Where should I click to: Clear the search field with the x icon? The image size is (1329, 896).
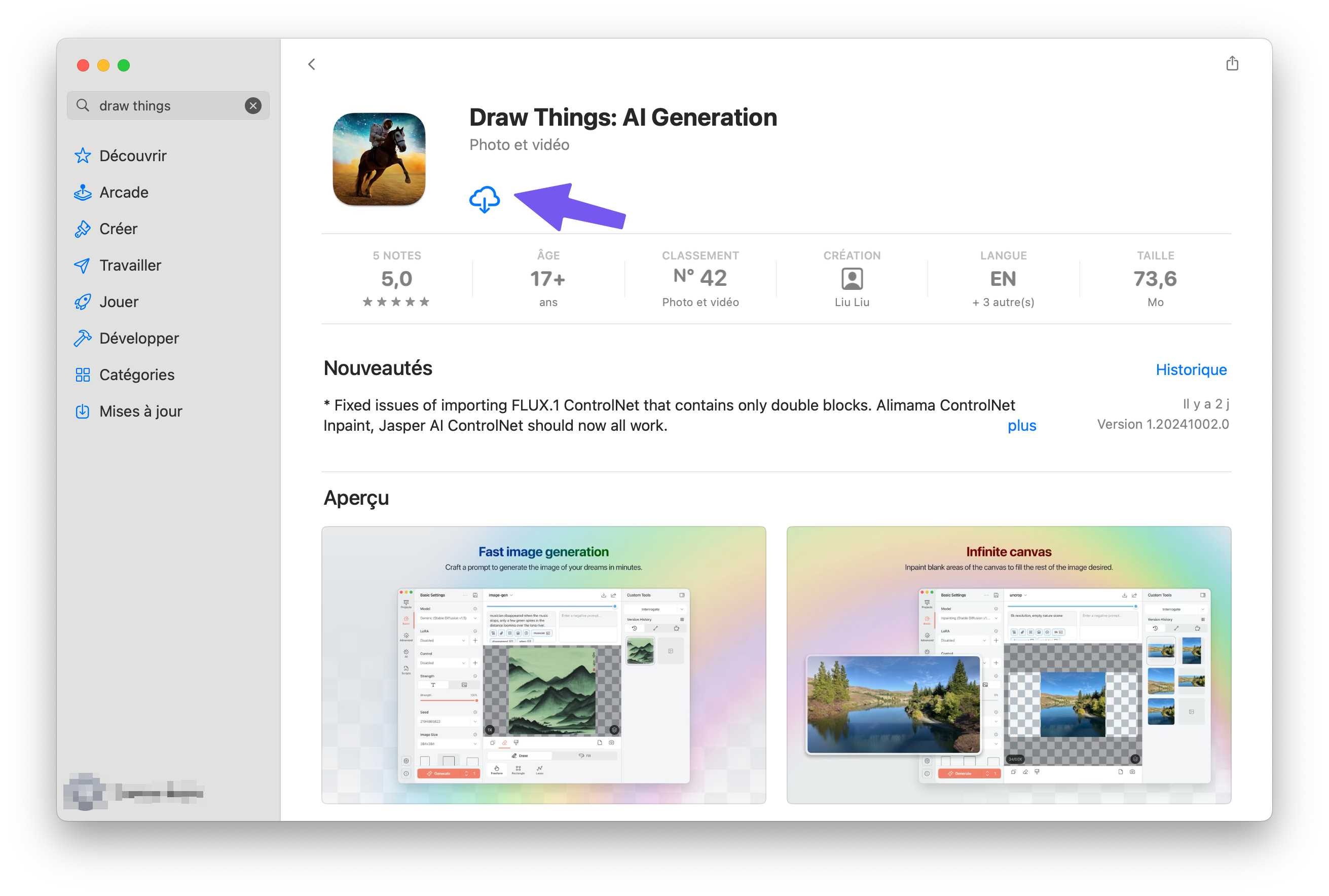pyautogui.click(x=252, y=105)
